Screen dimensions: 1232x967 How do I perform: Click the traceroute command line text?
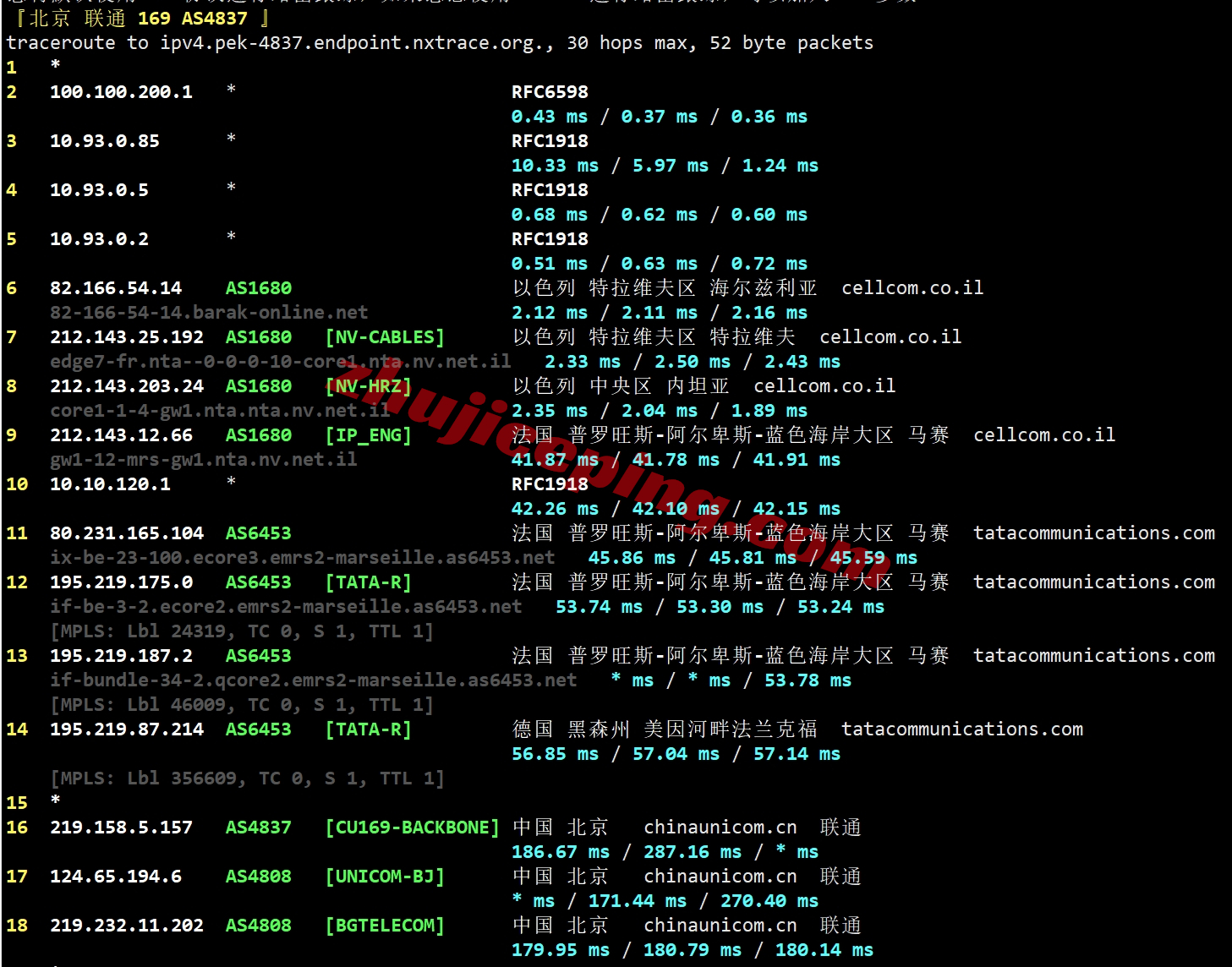tap(440, 43)
